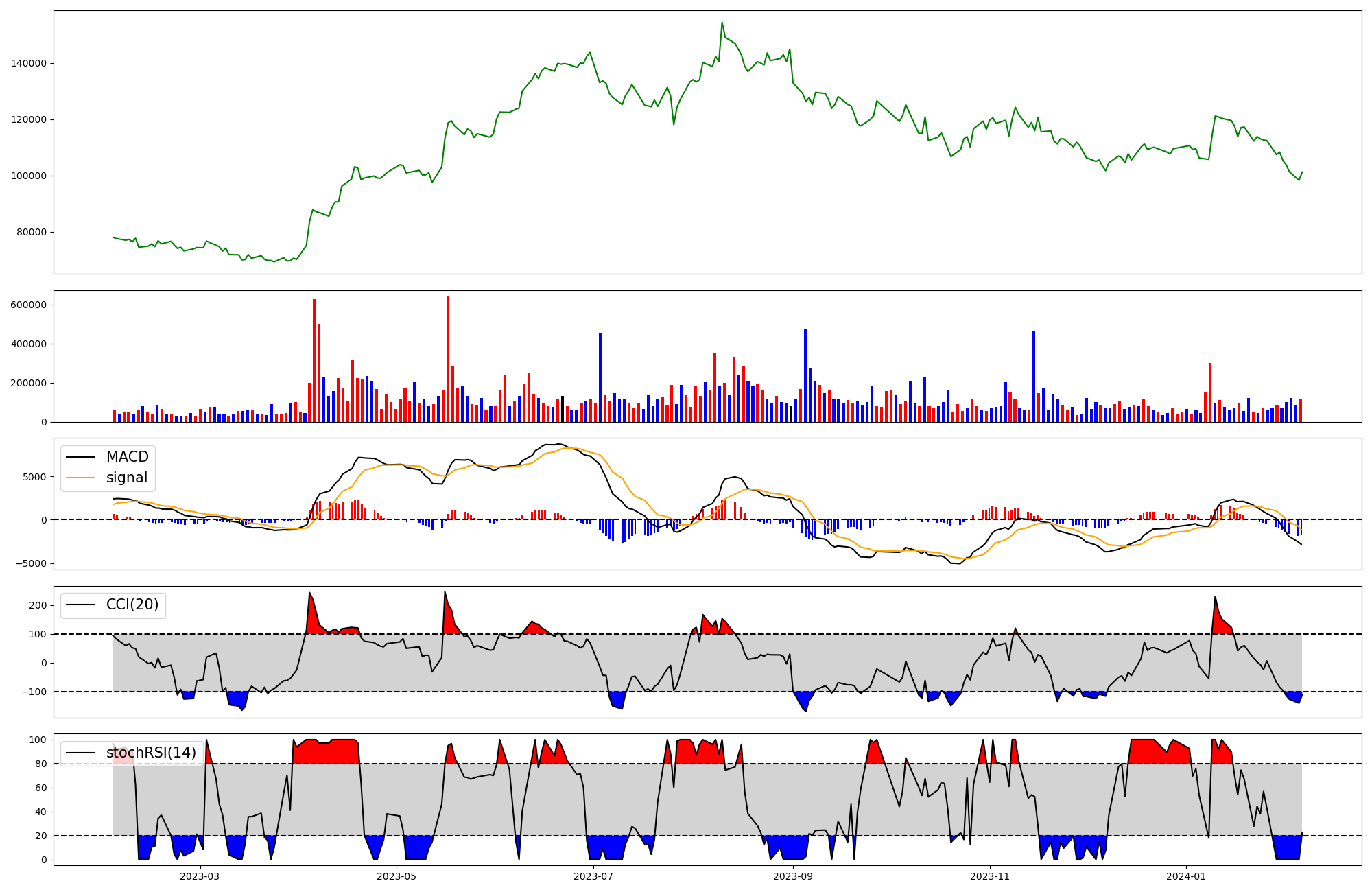Image resolution: width=1372 pixels, height=892 pixels.
Task: Click the 2023-11 date axis label
Action: point(990,876)
